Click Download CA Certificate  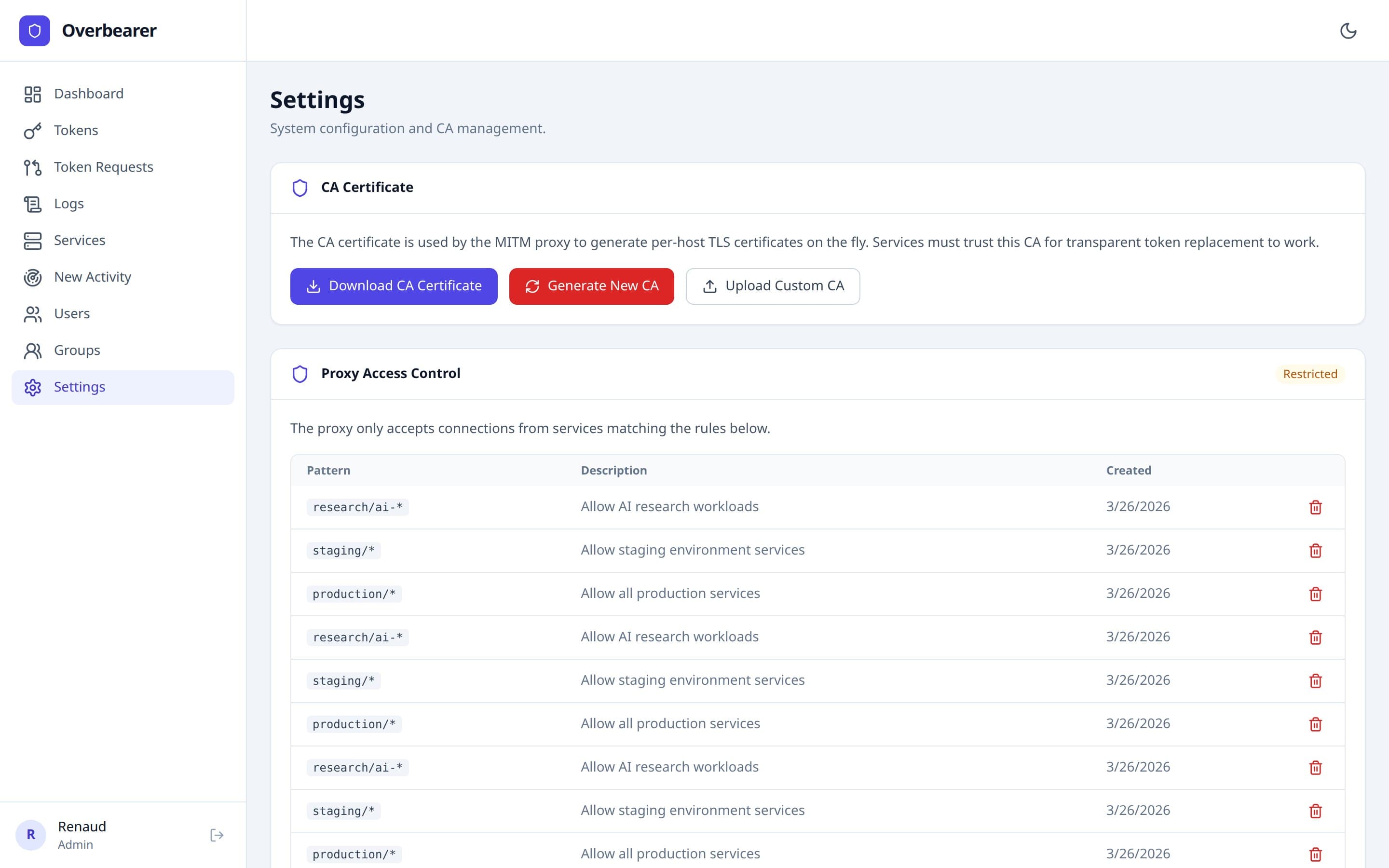[394, 286]
